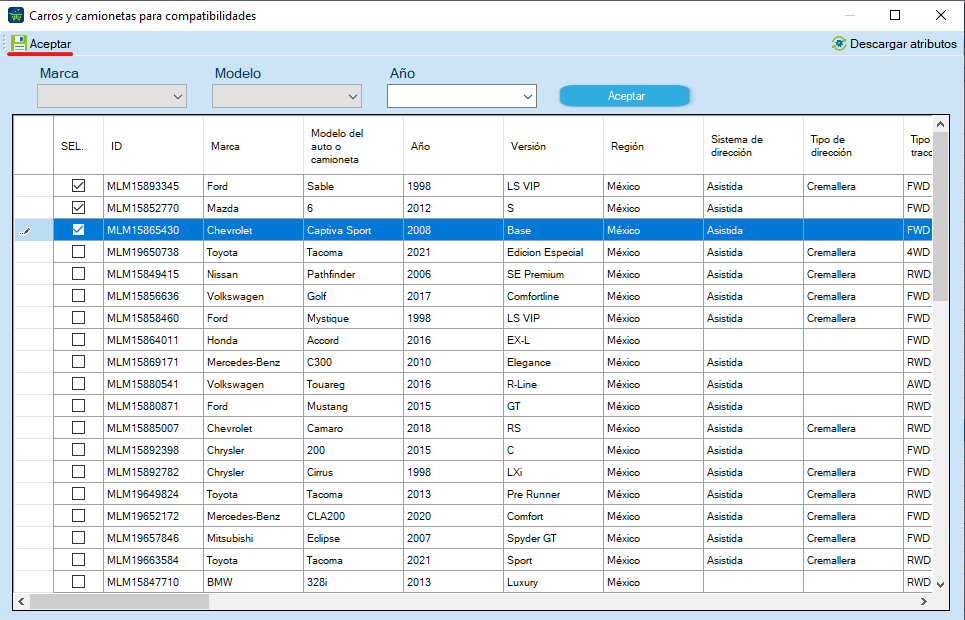Click the application icon in the title bar
Image resolution: width=965 pixels, height=620 pixels.
[16, 15]
